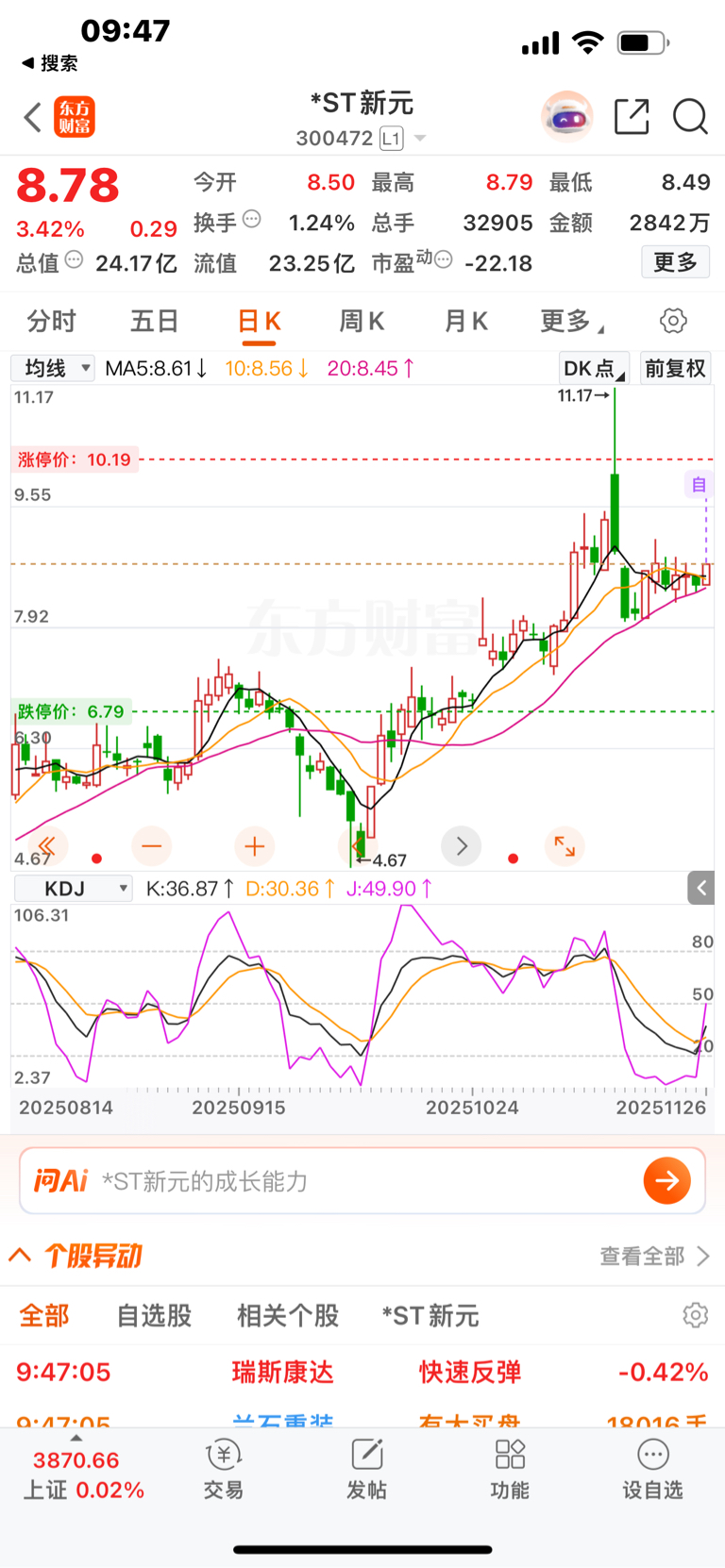725x1568 pixels.
Task: Tap the 8.78 current price
Action: click(x=68, y=185)
